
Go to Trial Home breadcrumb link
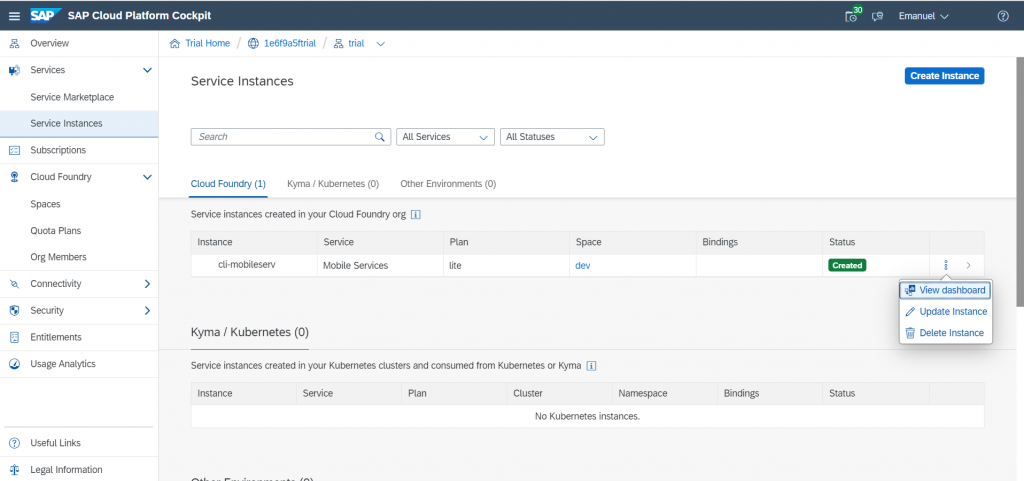pyautogui.click(x=208, y=44)
